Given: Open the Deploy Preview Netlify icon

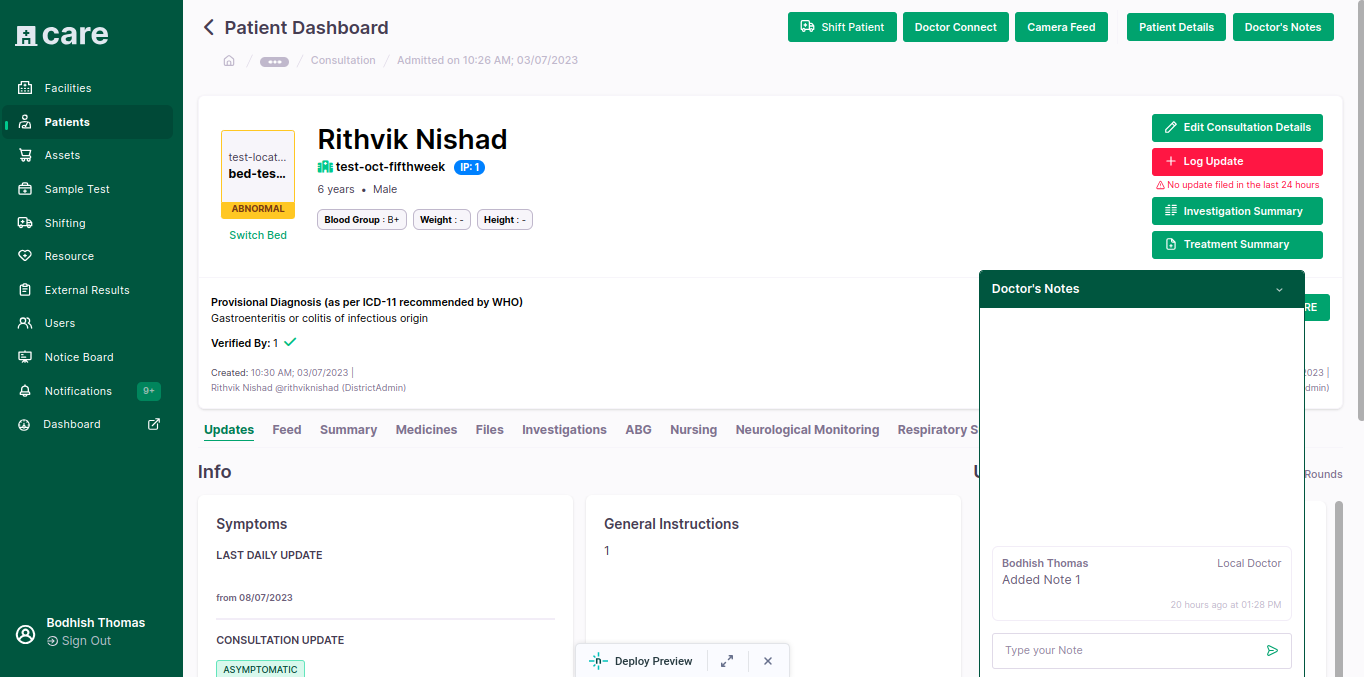Looking at the screenshot, I should [598, 661].
